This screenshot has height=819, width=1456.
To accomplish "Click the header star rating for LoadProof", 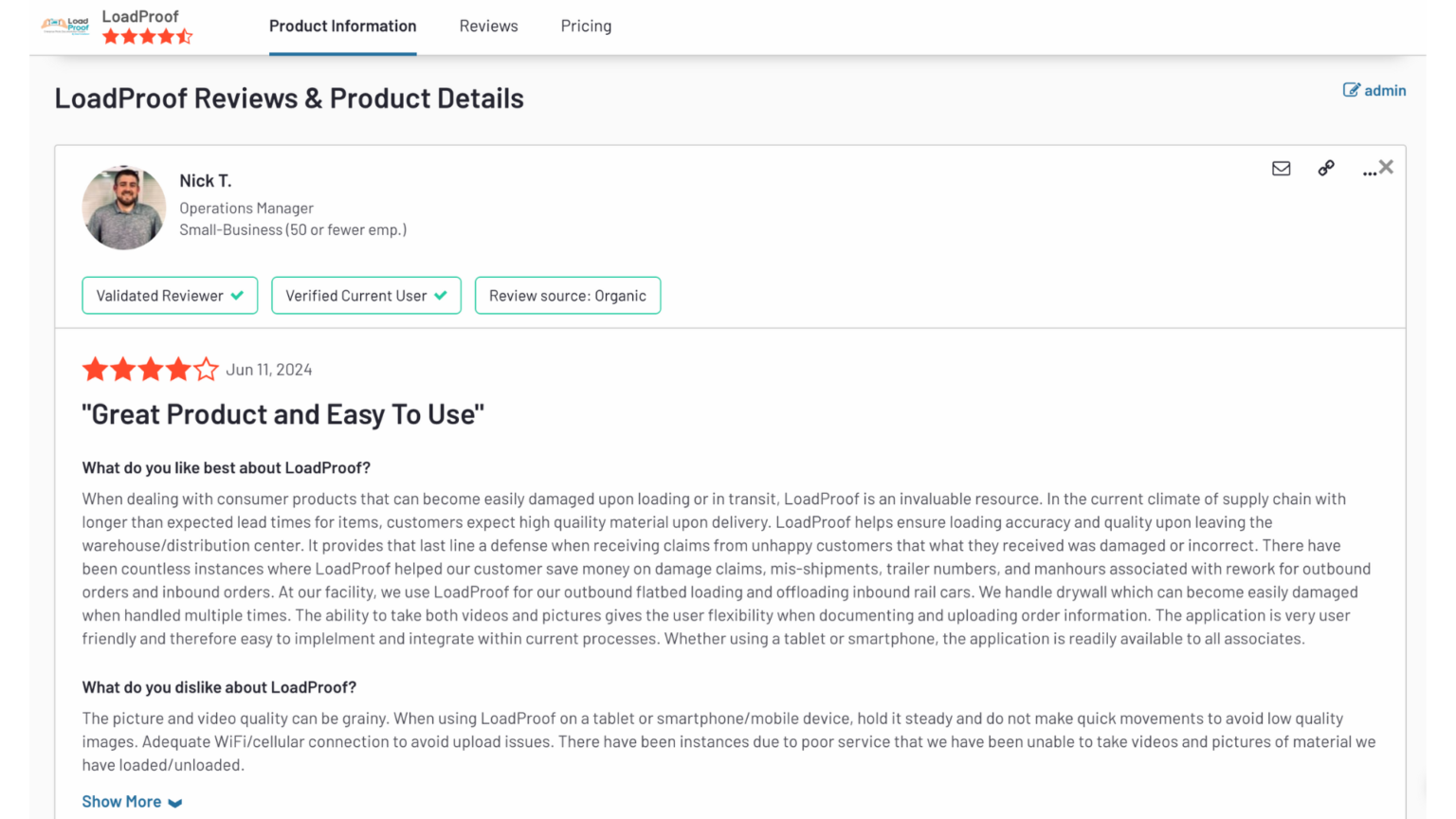I will pos(147,37).
